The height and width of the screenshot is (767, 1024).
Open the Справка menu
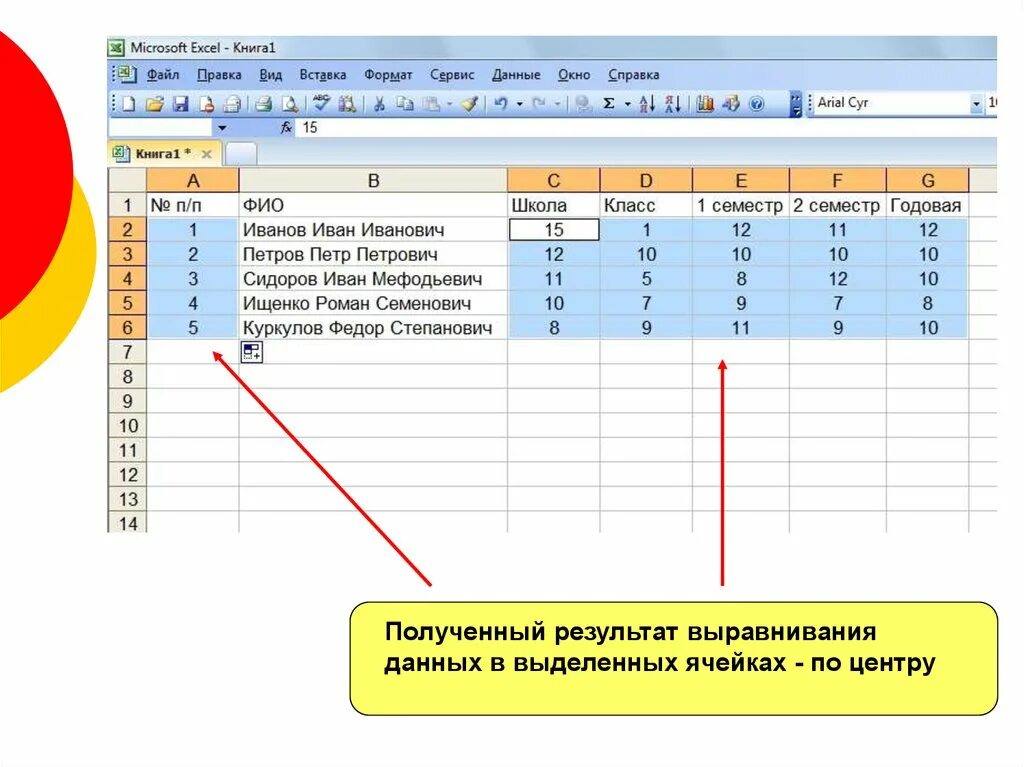(633, 74)
